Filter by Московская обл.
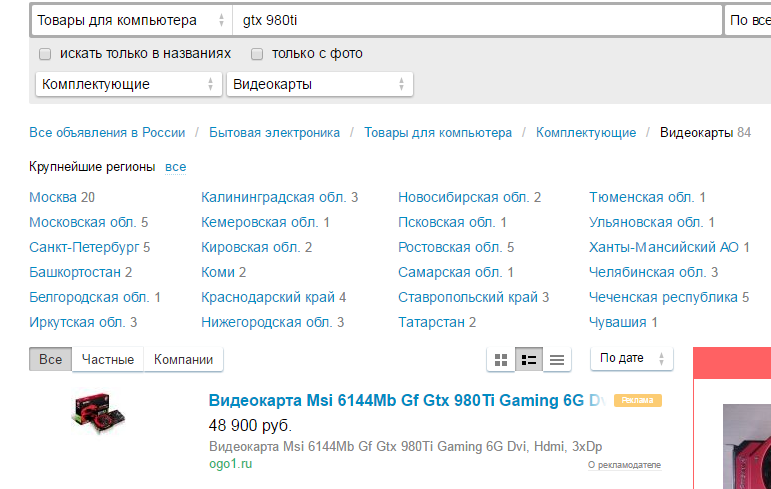 point(82,222)
